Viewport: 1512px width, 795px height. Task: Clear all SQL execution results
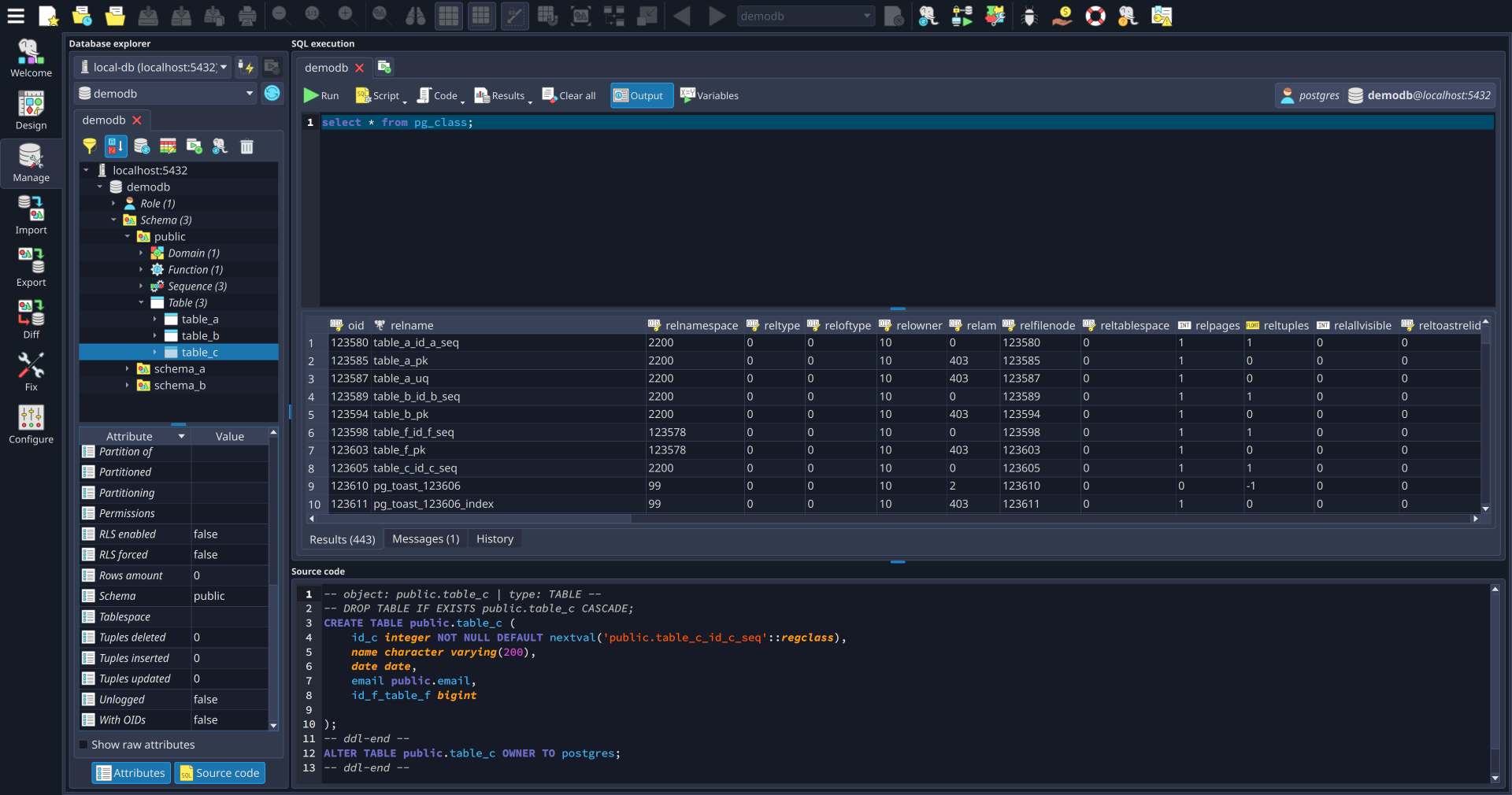(x=569, y=95)
